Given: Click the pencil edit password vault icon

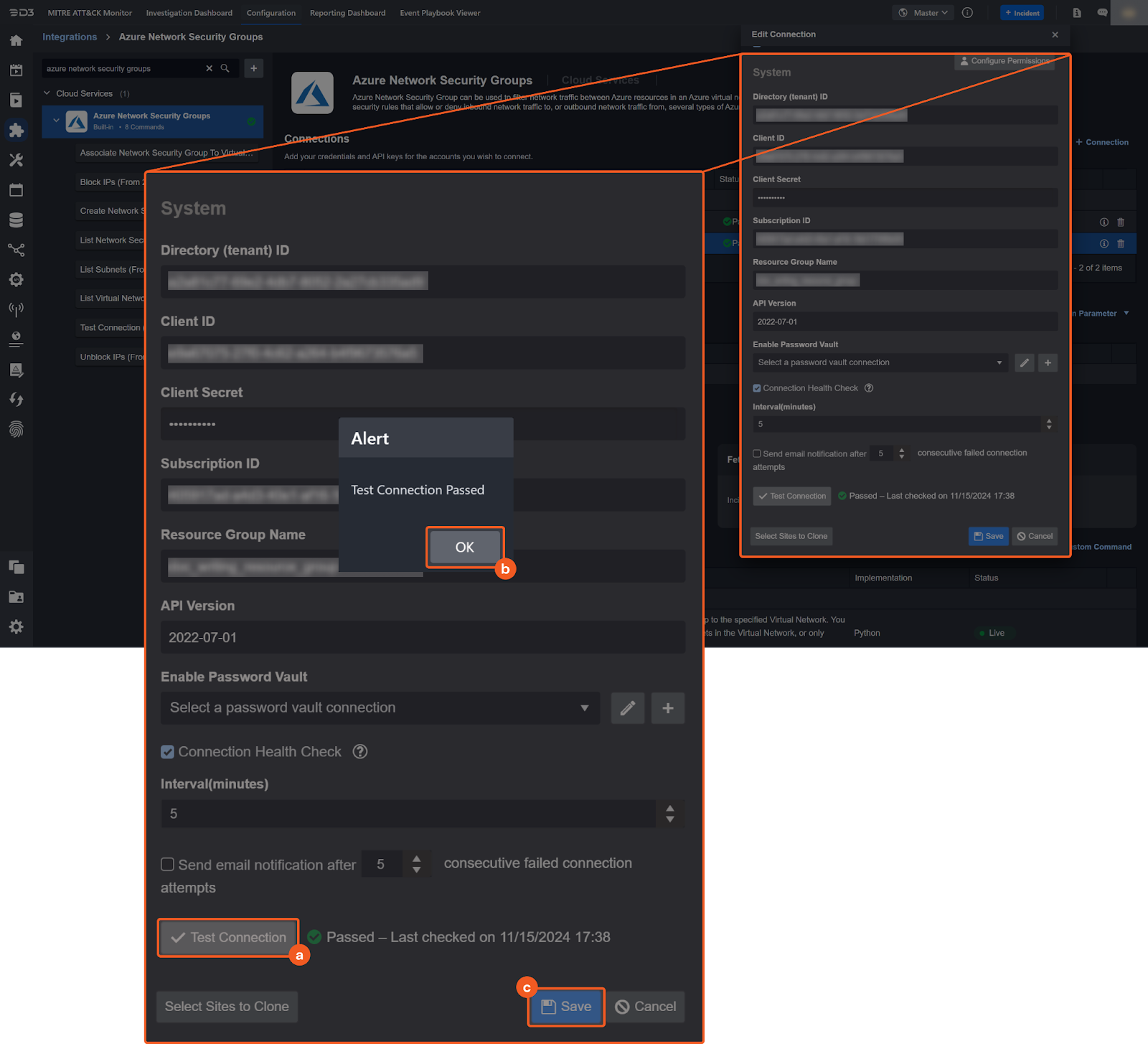Looking at the screenshot, I should click(x=627, y=708).
